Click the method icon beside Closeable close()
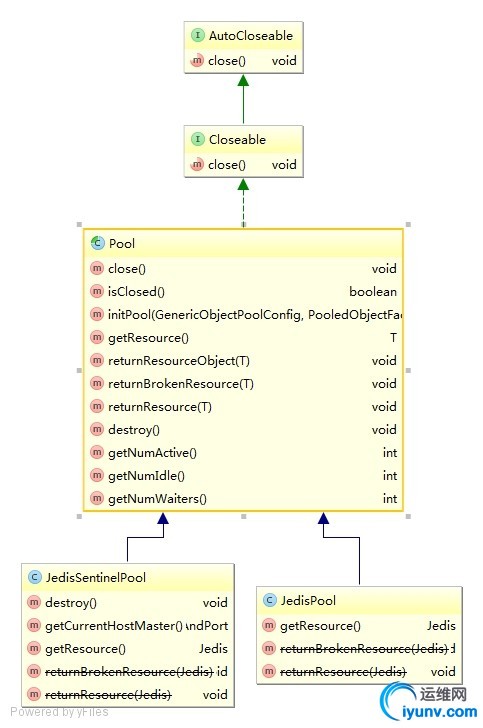 [x=197, y=164]
